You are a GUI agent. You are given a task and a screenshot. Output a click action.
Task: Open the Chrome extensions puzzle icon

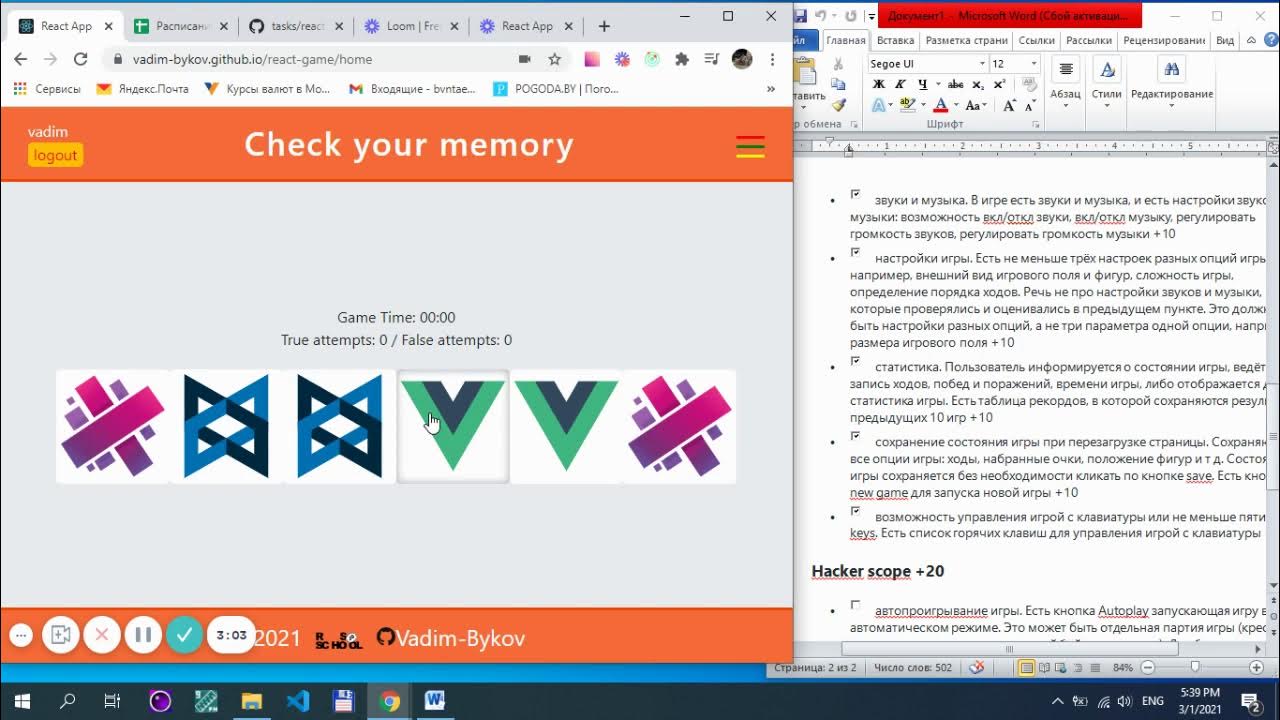pos(682,59)
